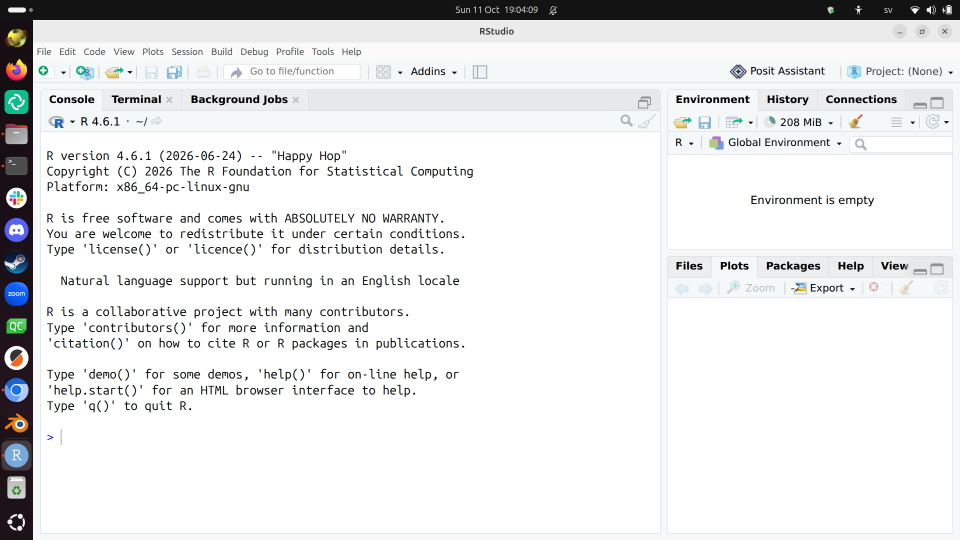Create a new file with the green plus icon

point(44,72)
